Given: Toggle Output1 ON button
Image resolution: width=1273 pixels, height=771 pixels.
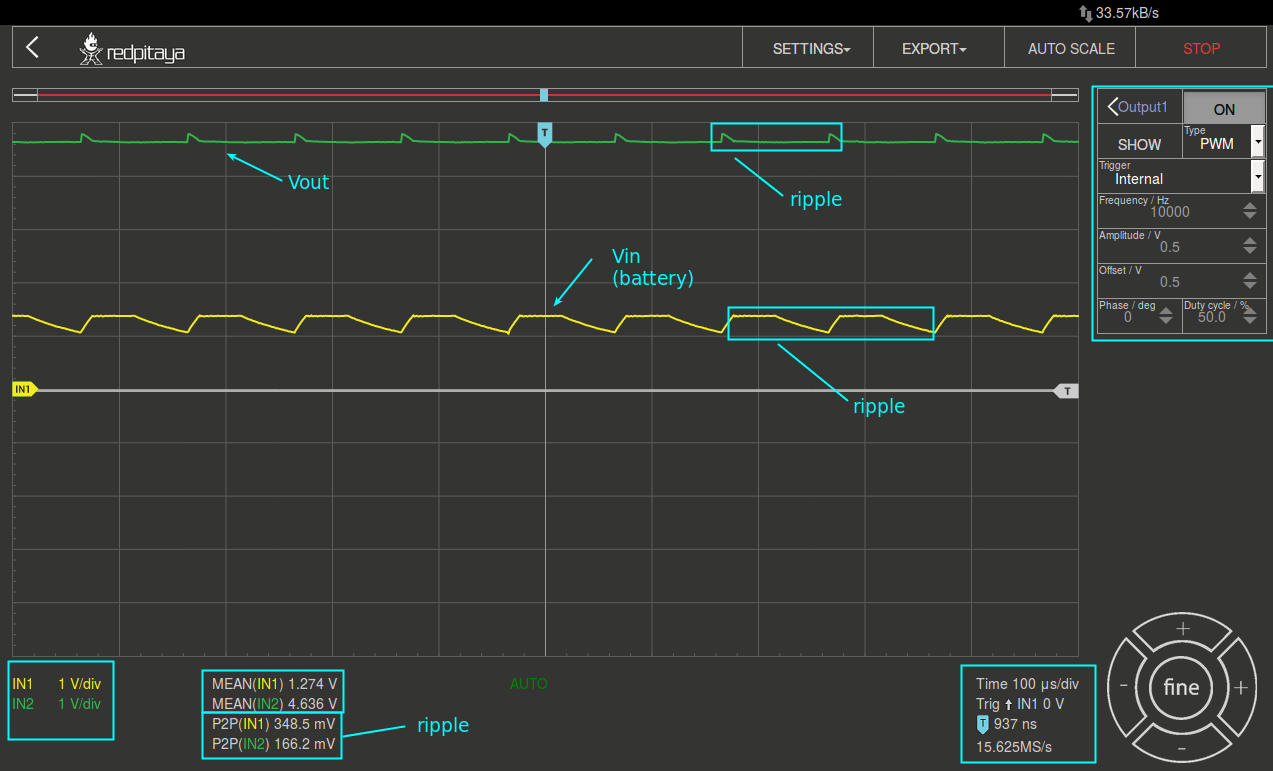Looking at the screenshot, I should click(1224, 109).
